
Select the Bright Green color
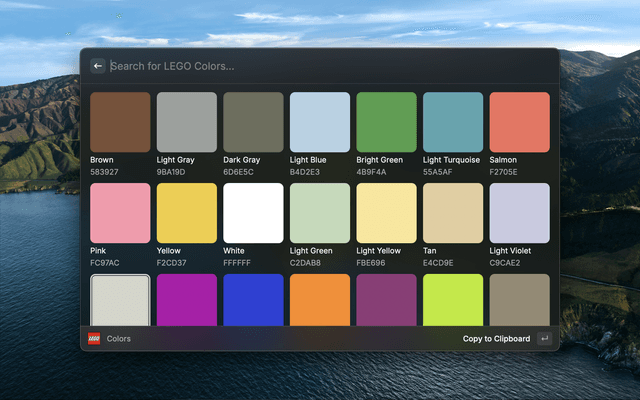coord(386,122)
